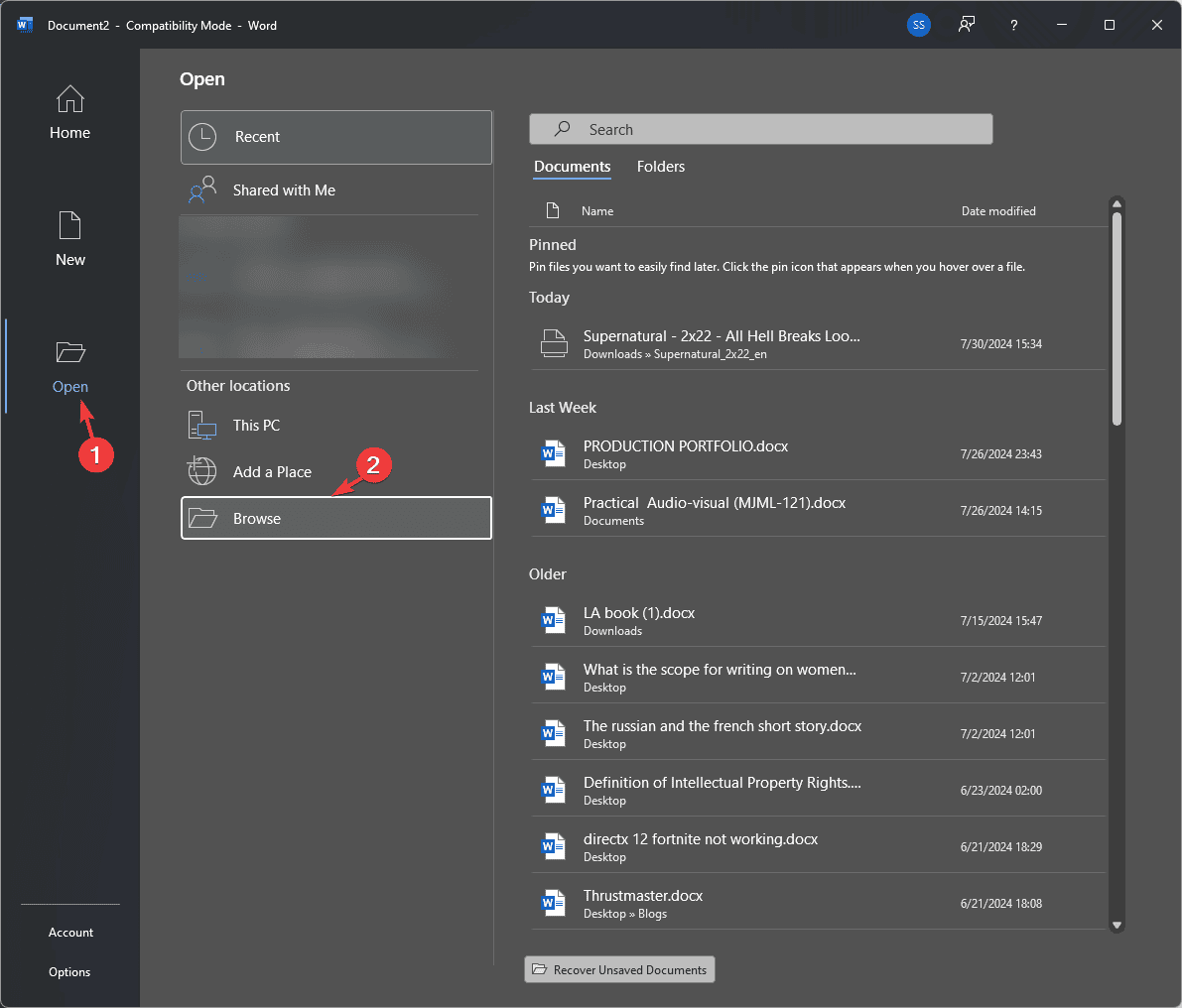Viewport: 1182px width, 1008px height.
Task: Click Word icon beside scope for writing document
Action: pyautogui.click(x=554, y=677)
